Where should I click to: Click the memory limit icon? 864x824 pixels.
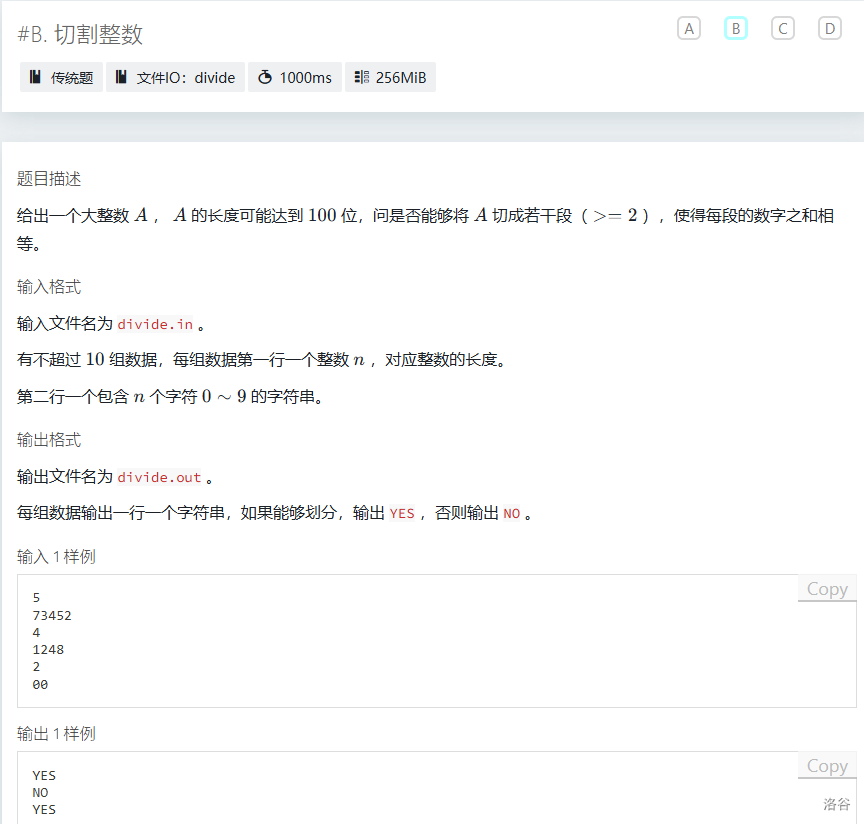361,77
